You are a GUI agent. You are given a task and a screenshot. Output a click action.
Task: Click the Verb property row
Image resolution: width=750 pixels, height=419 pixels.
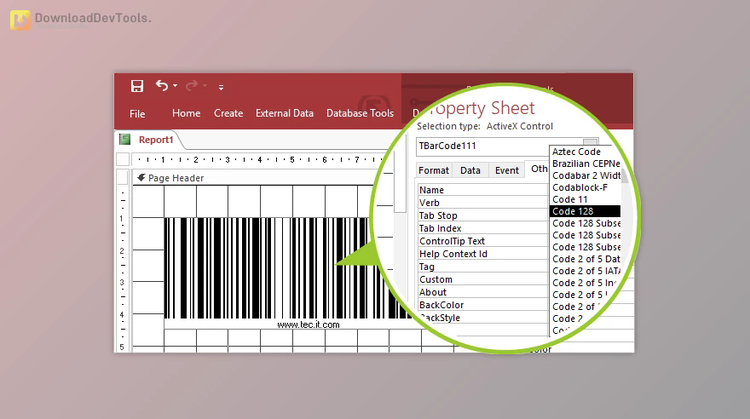tap(482, 203)
